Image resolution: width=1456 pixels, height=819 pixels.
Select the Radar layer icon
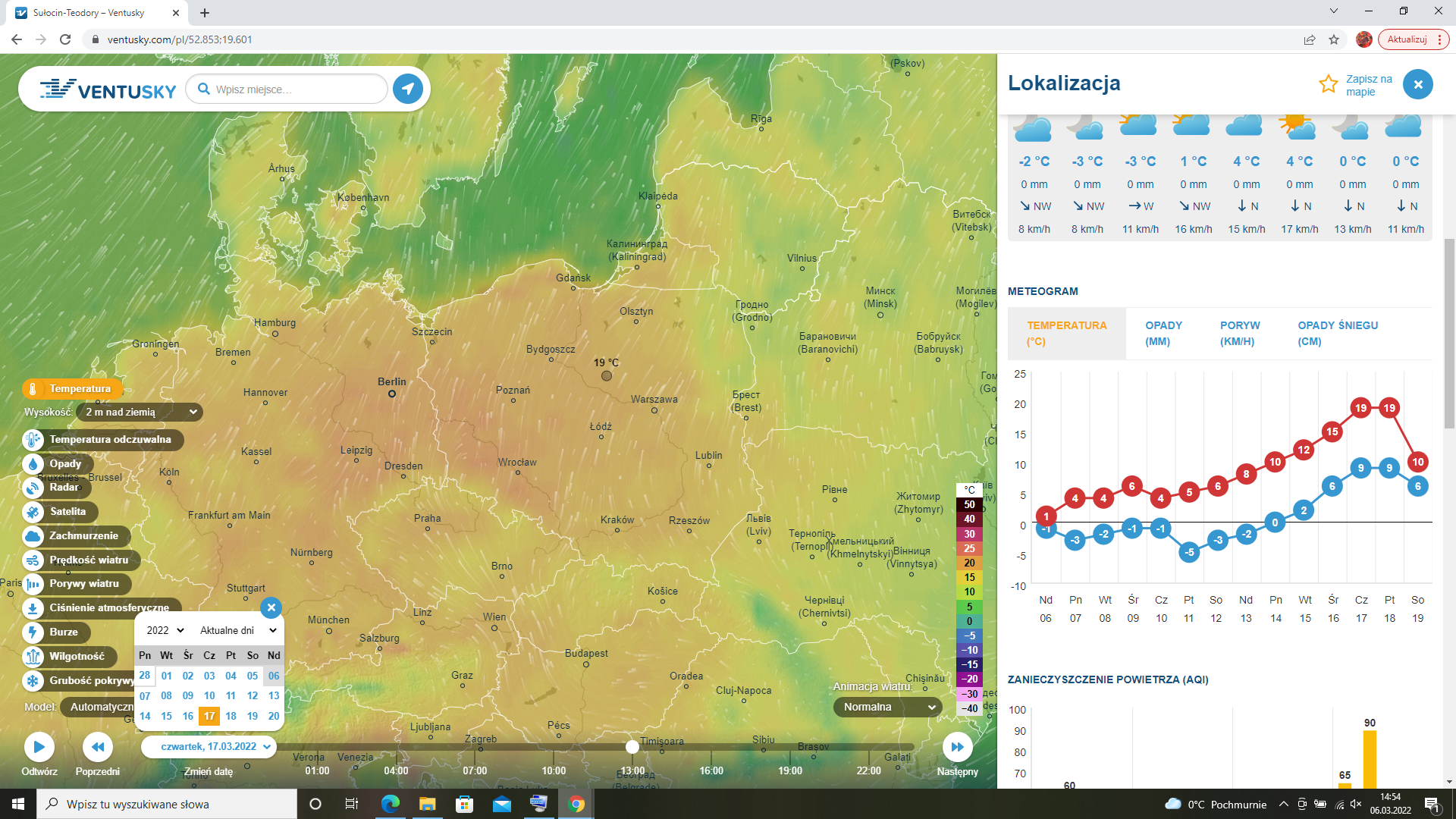(33, 488)
